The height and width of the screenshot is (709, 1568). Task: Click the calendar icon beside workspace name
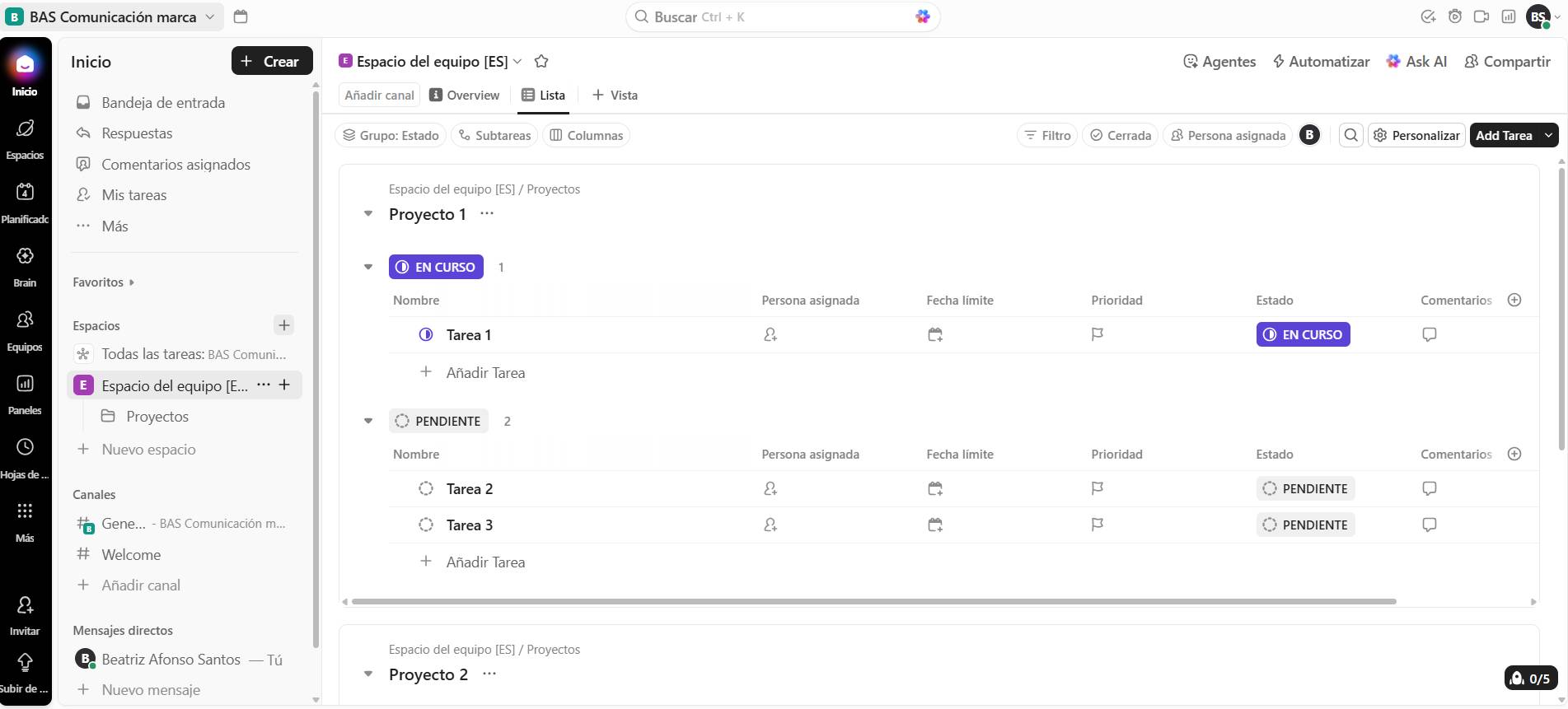point(241,16)
